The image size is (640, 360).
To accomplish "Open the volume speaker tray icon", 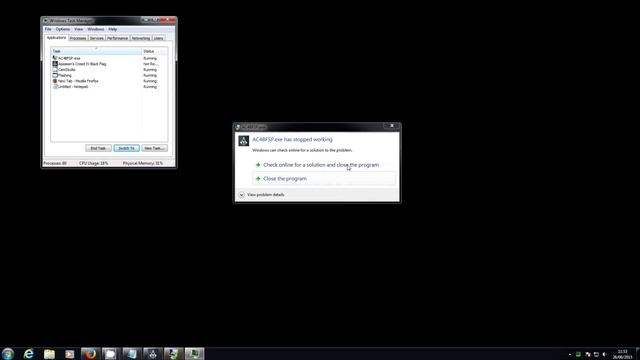I will coord(604,354).
